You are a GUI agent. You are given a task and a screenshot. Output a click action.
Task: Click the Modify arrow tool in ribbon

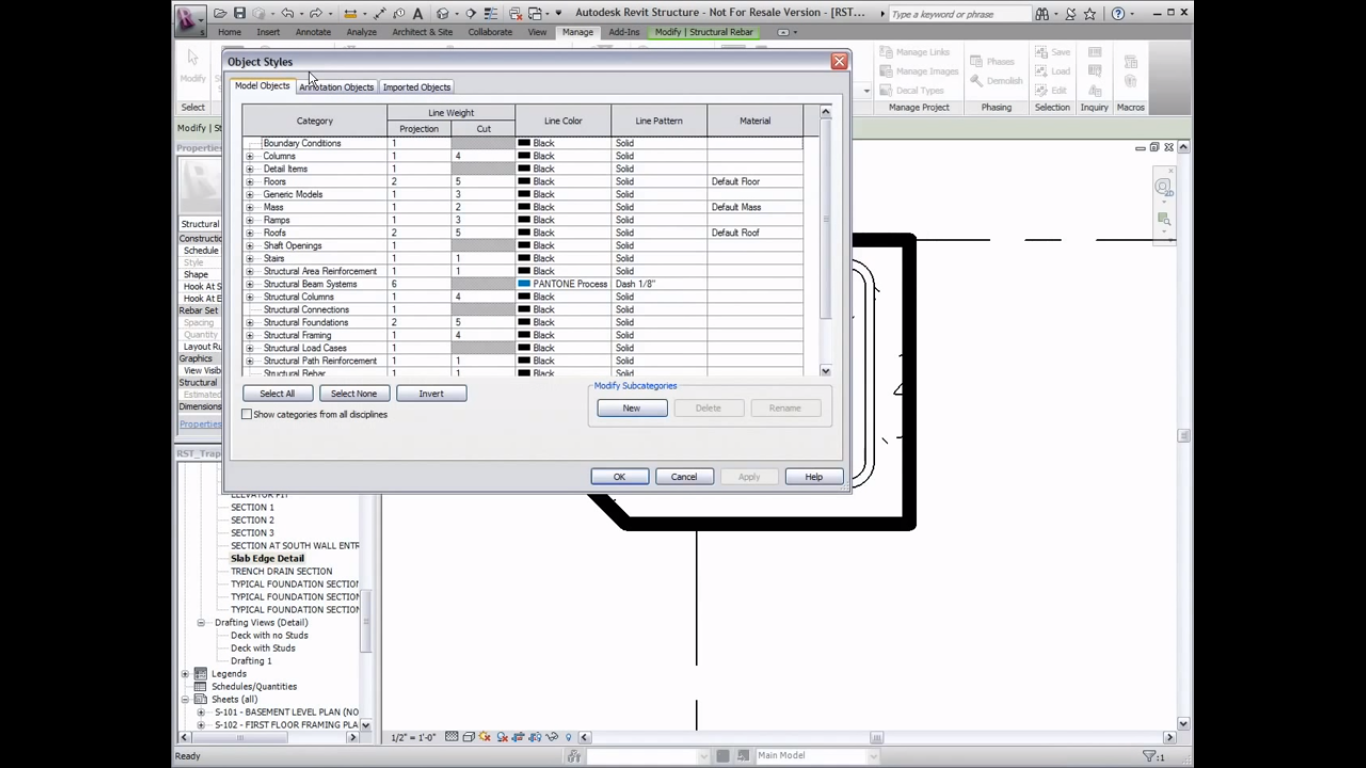click(x=193, y=65)
